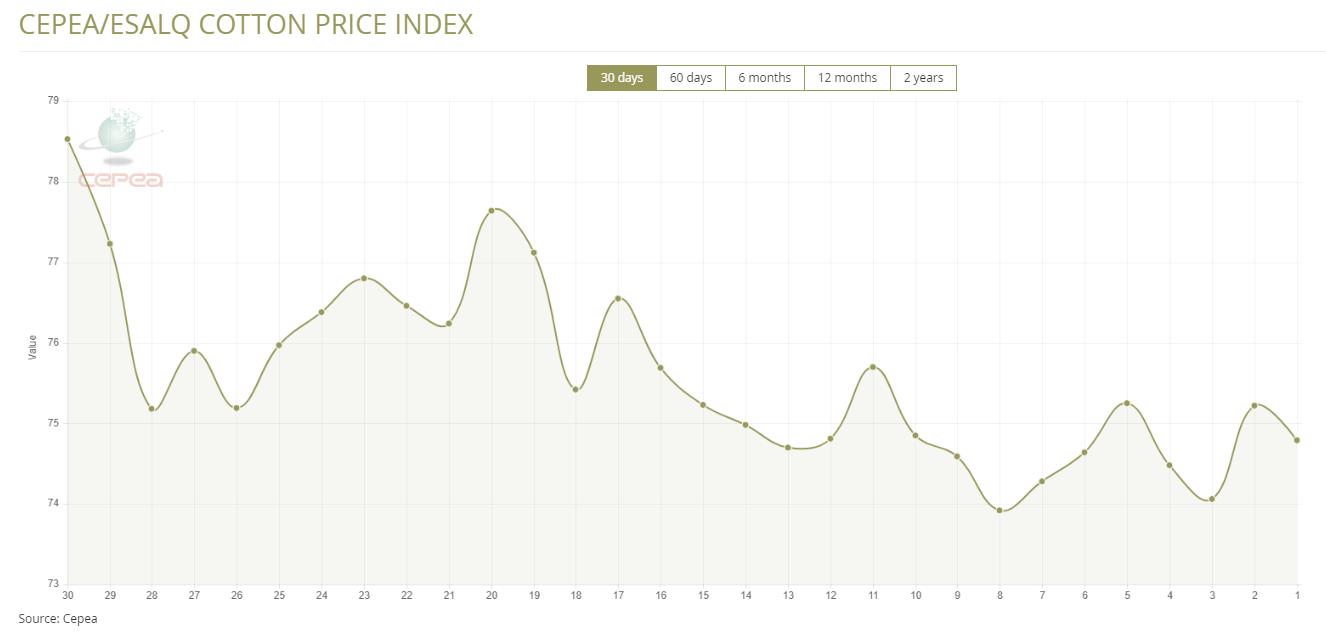Viewport: 1326px width, 633px height.
Task: Click the CEPEA/ESALQ Cotton Price Index title
Action: tap(246, 25)
